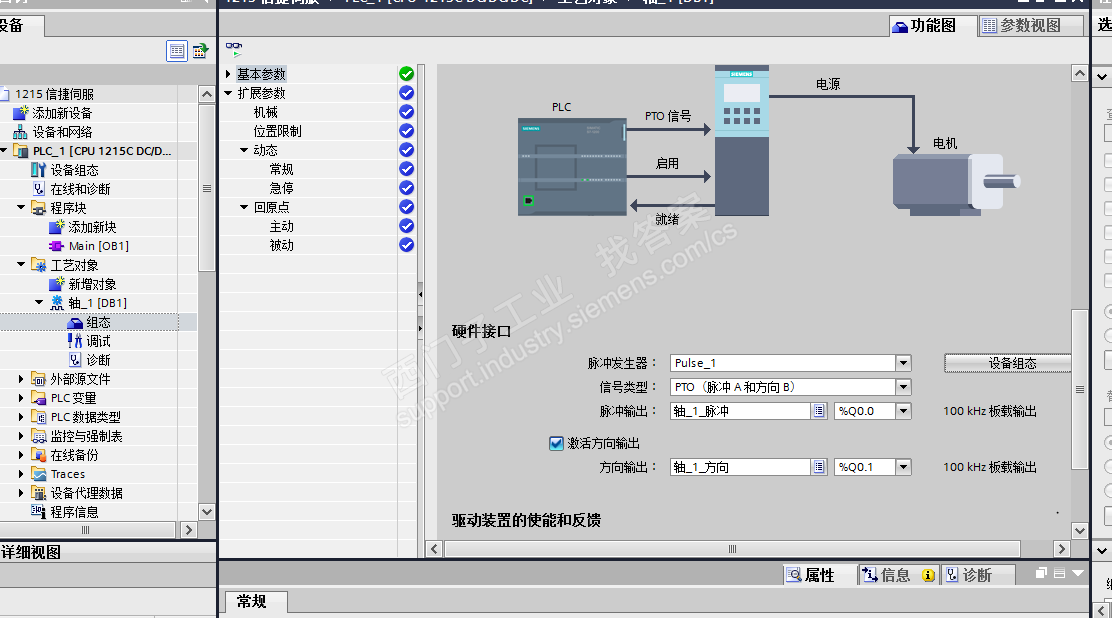
Task: Open the 脉冲发生器 Pulse_1 dropdown
Action: [x=903, y=363]
